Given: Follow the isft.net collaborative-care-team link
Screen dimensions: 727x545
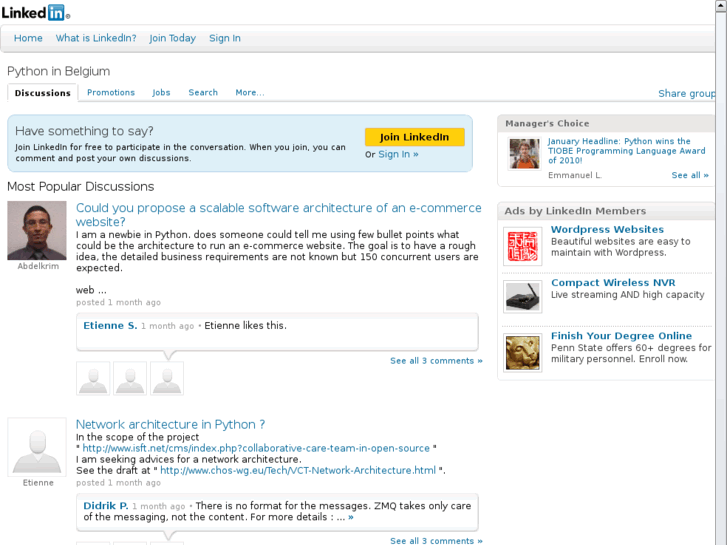Looking at the screenshot, I should point(256,448).
